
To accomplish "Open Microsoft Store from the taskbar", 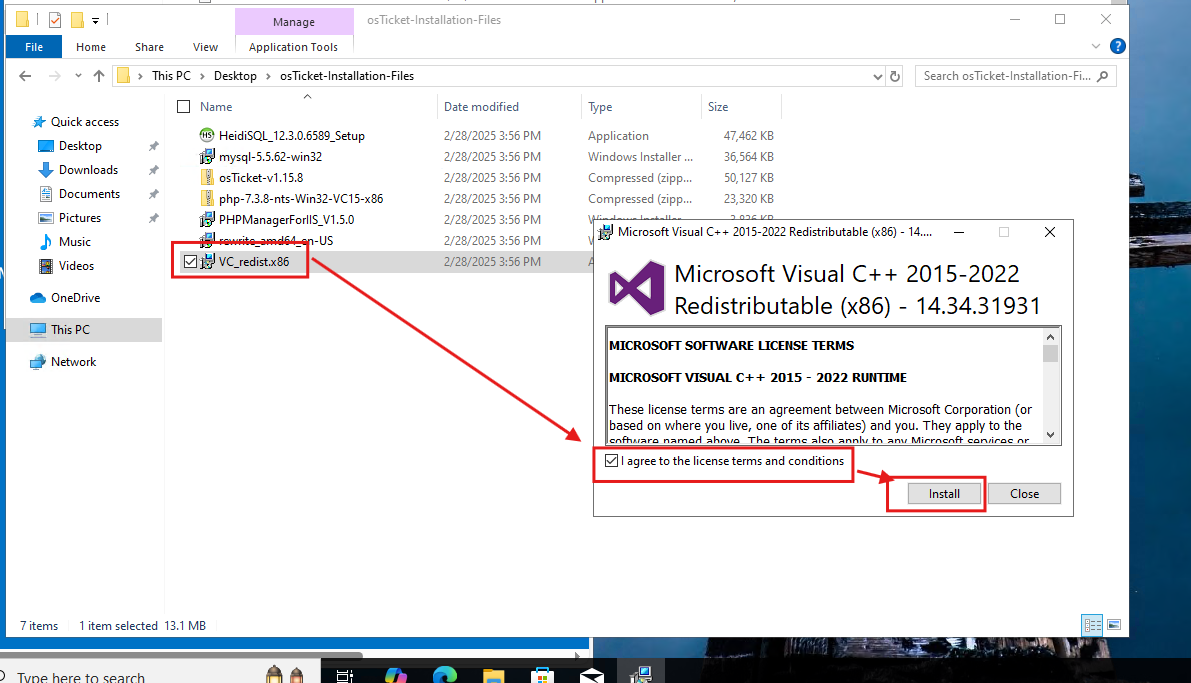I will click(x=542, y=675).
